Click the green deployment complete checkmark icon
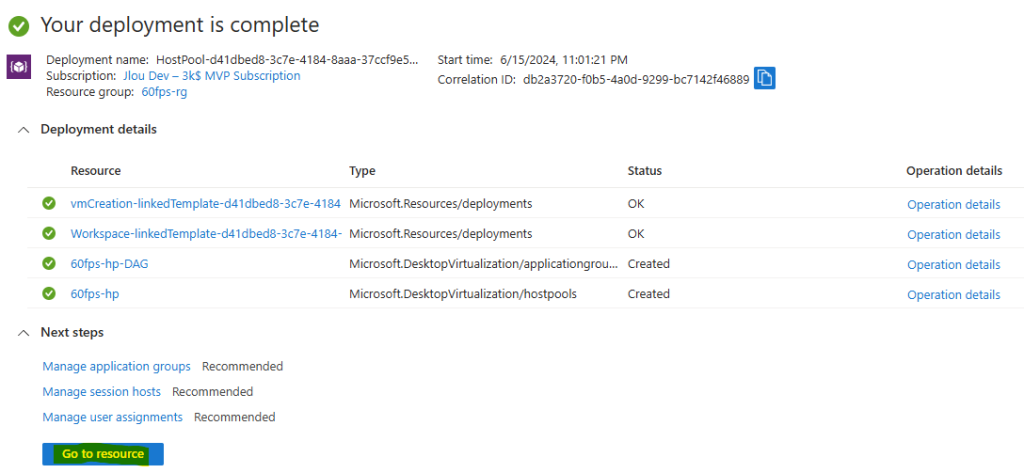The image size is (1024, 473). point(19,26)
